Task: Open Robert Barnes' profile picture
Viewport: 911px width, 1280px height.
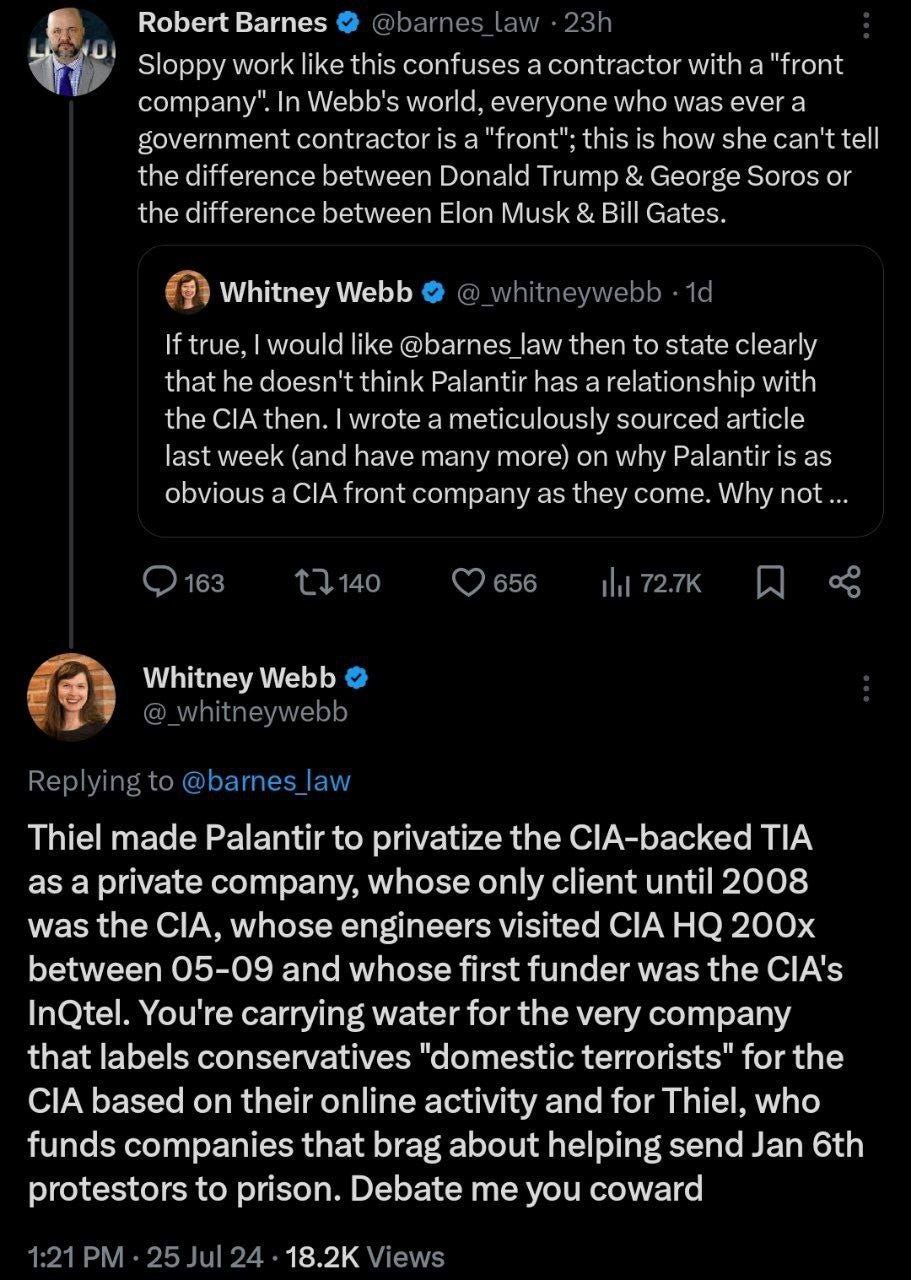Action: (71, 52)
